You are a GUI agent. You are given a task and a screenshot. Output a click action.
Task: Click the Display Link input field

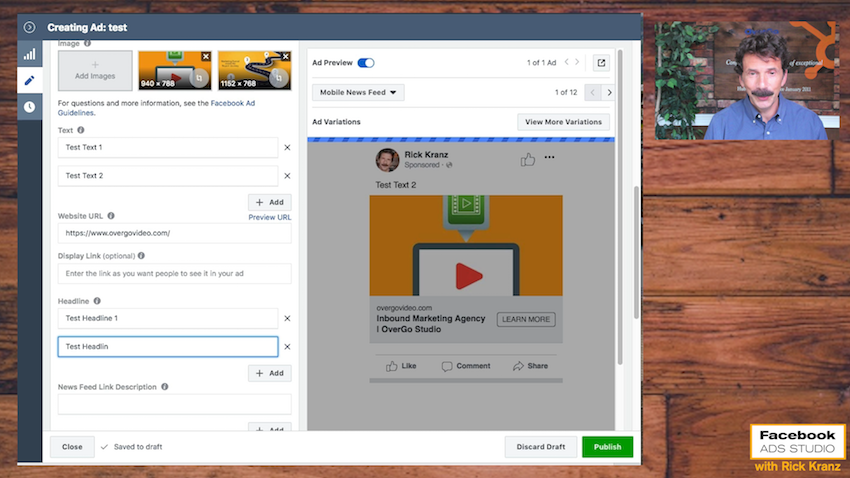click(175, 274)
